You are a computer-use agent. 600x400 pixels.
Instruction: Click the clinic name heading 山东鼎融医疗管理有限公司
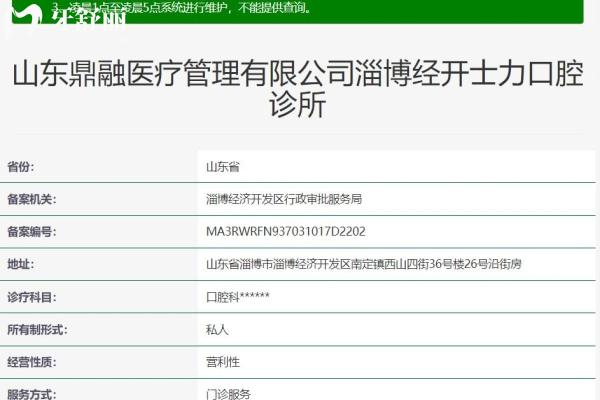click(298, 88)
